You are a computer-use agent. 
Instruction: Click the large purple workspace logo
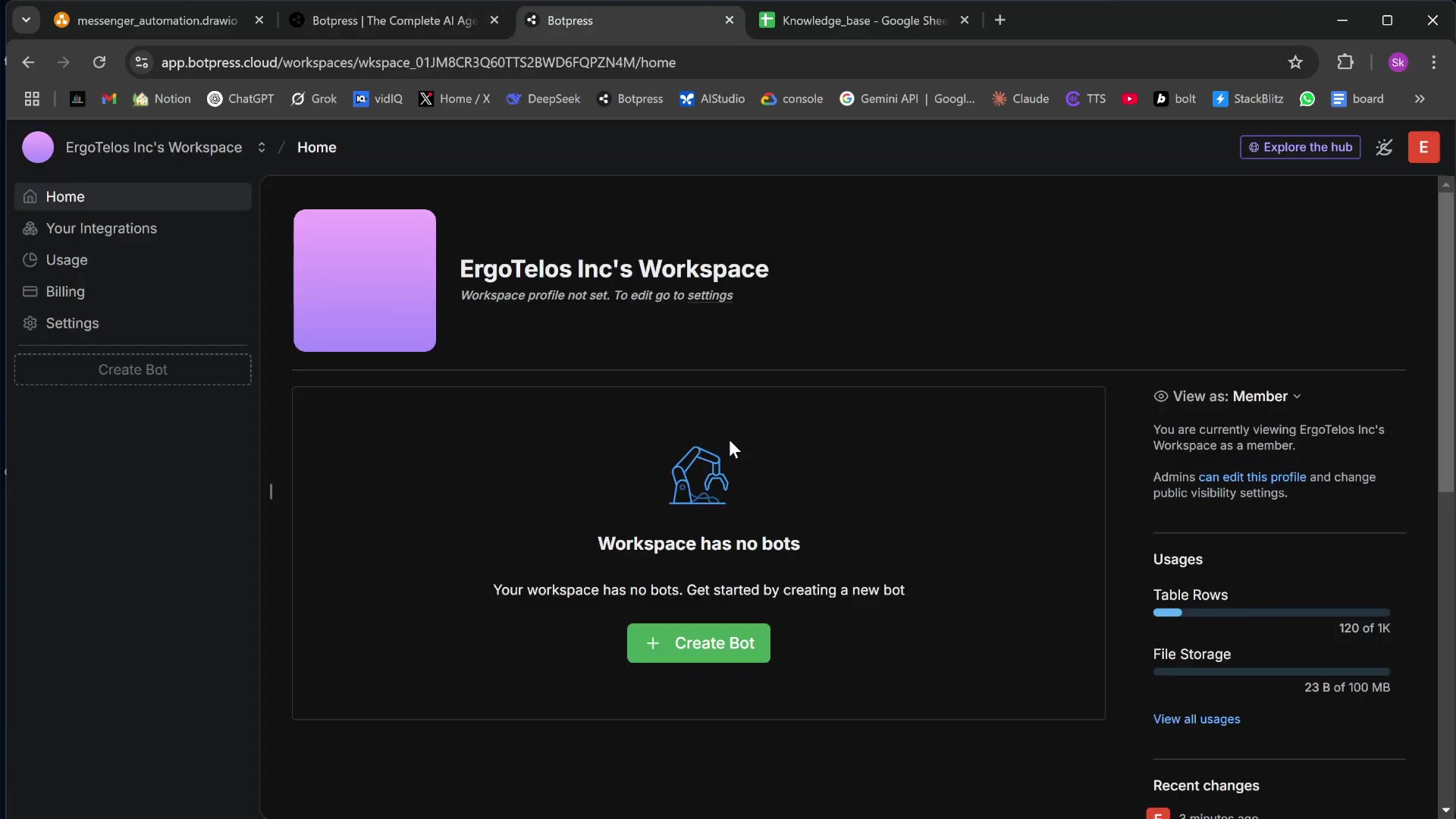(x=365, y=281)
